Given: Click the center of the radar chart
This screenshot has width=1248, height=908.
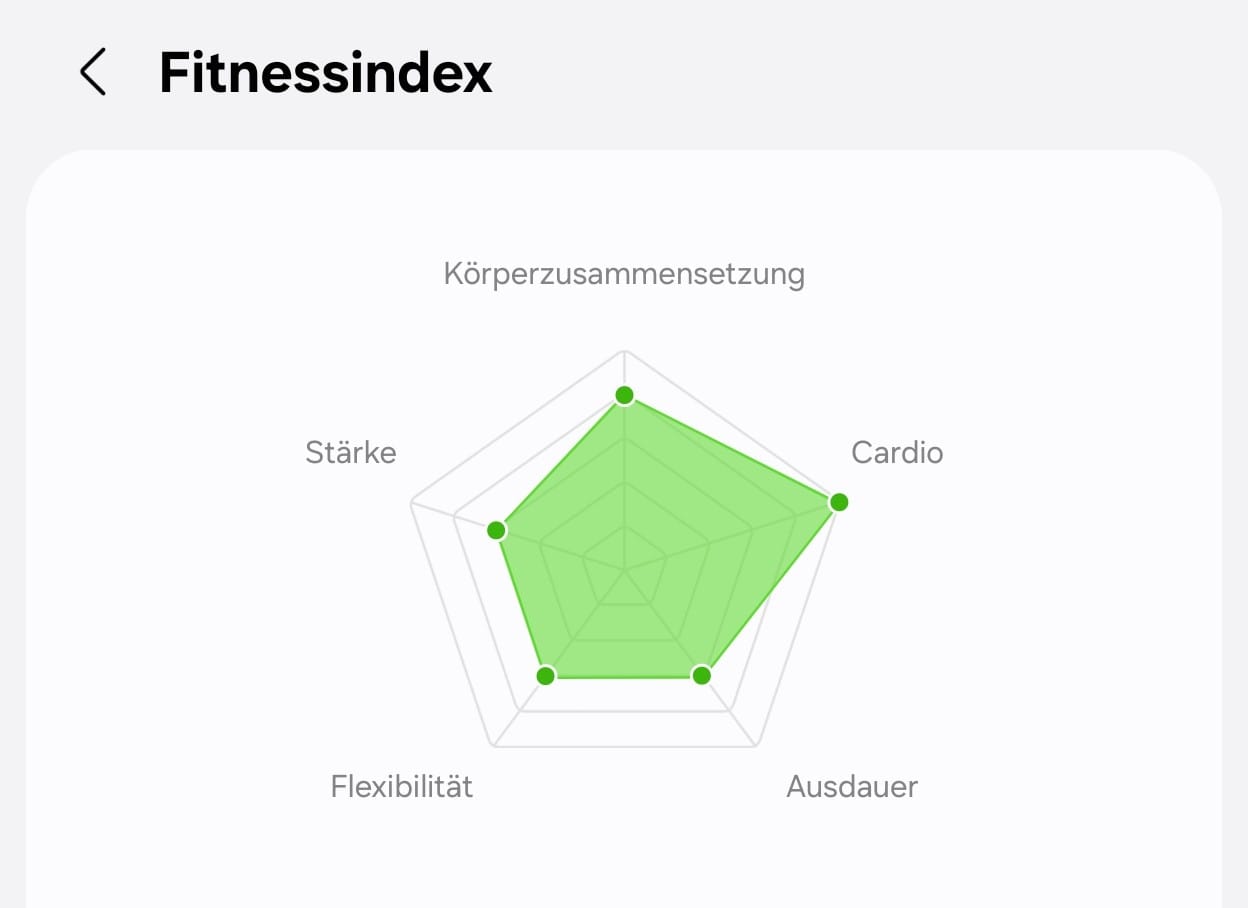Looking at the screenshot, I should coord(624,570).
